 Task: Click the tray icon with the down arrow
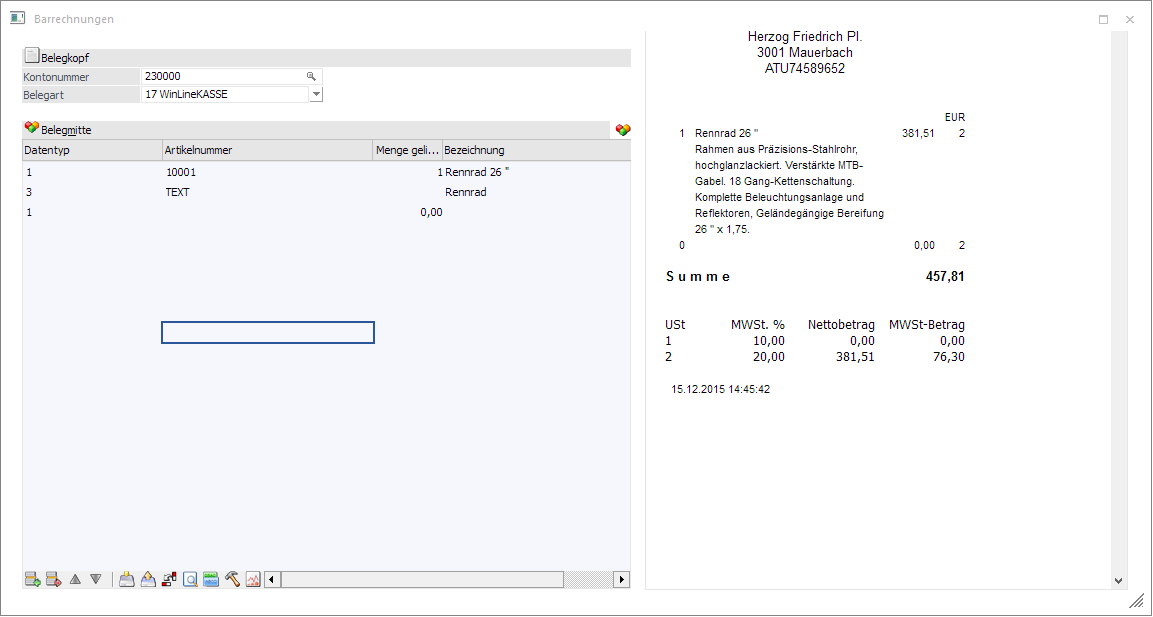pos(126,579)
